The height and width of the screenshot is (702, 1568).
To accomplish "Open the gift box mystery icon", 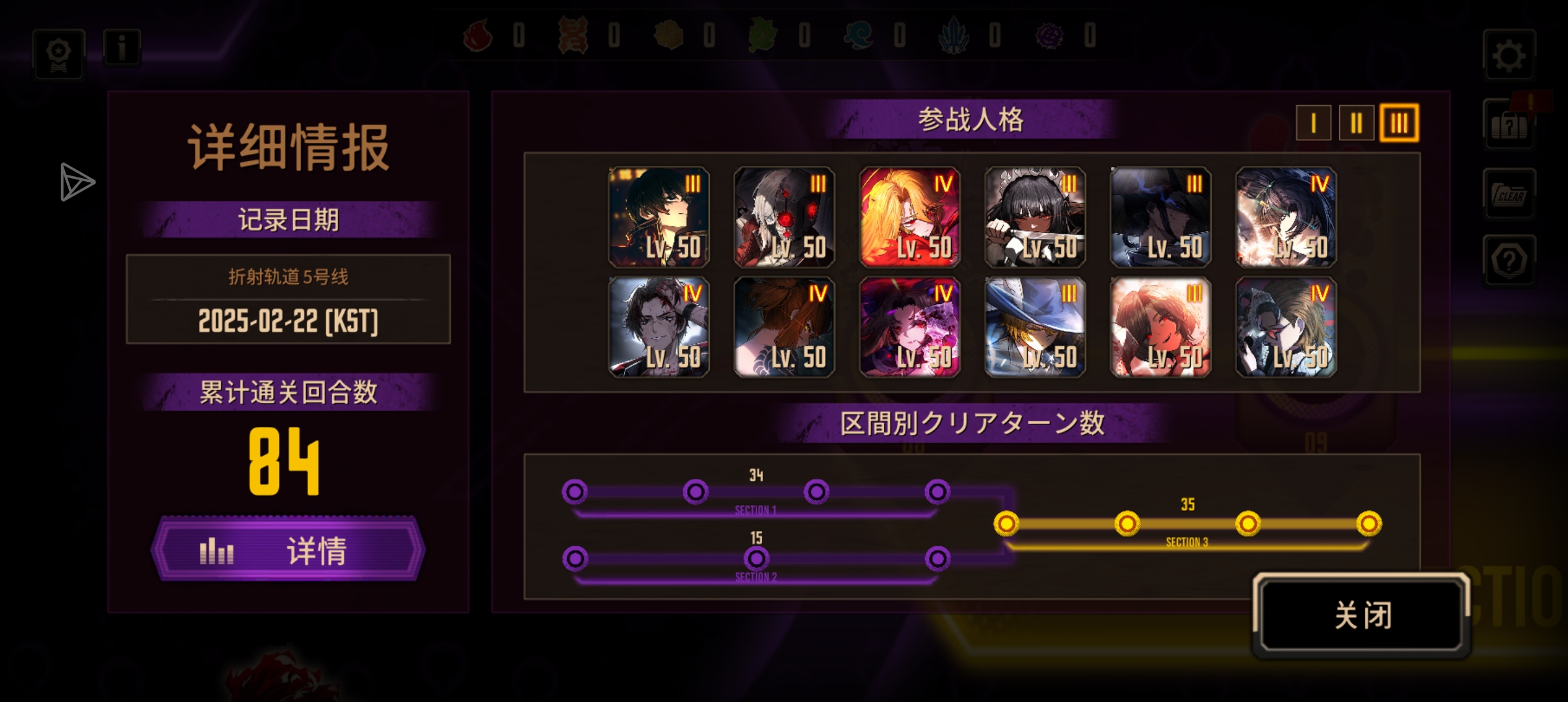I will click(x=1509, y=125).
